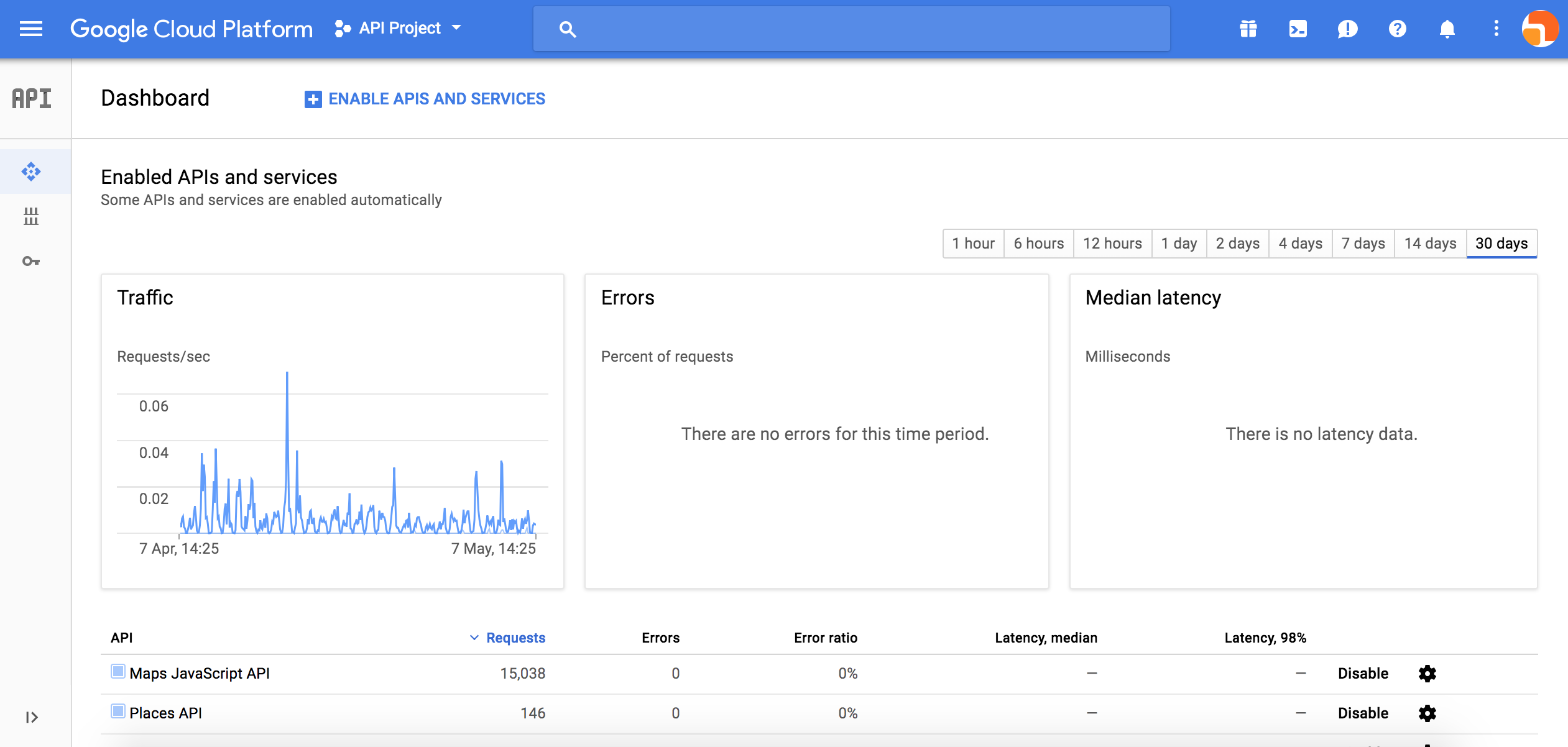Open the send feedback alert icon

coord(1347,29)
